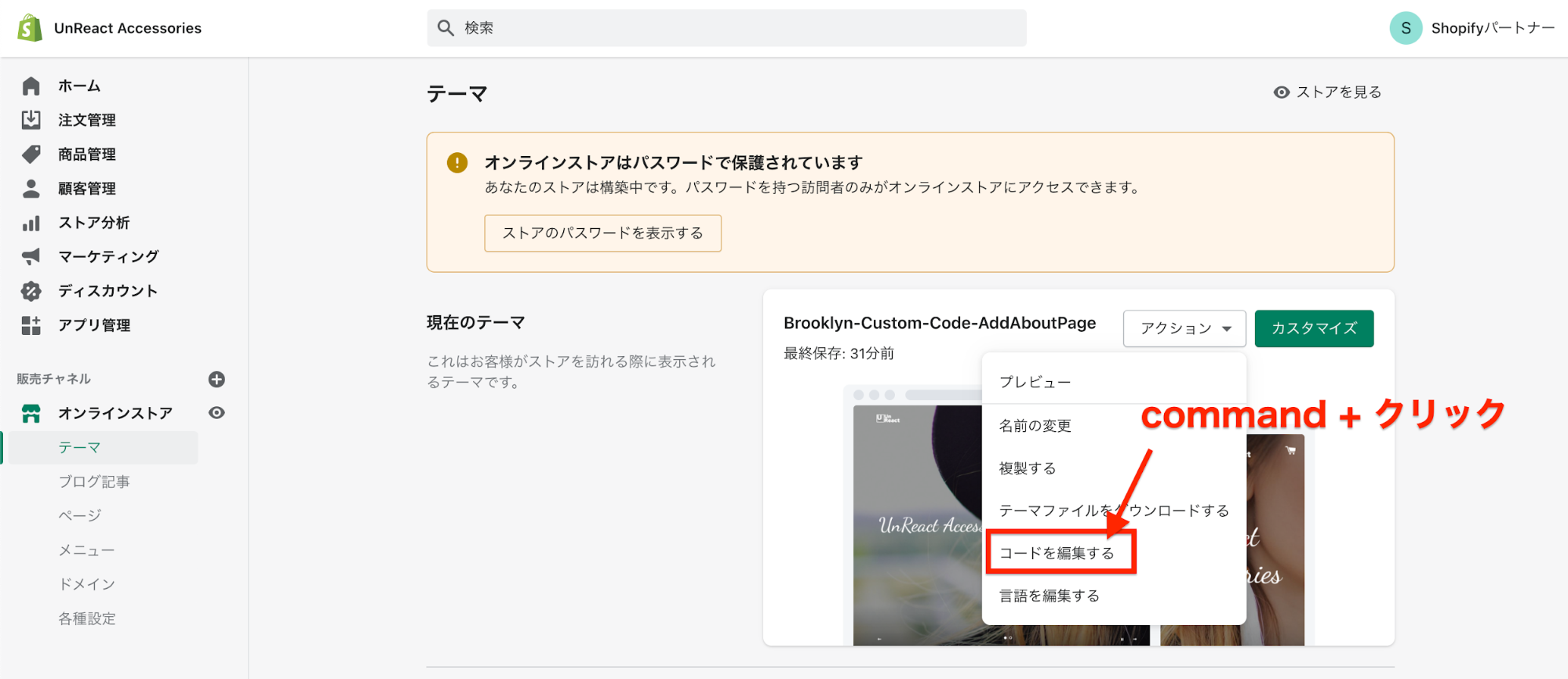Open the Shopifyパートナー account menu
This screenshot has height=679, width=1568.
pyautogui.click(x=1472, y=28)
